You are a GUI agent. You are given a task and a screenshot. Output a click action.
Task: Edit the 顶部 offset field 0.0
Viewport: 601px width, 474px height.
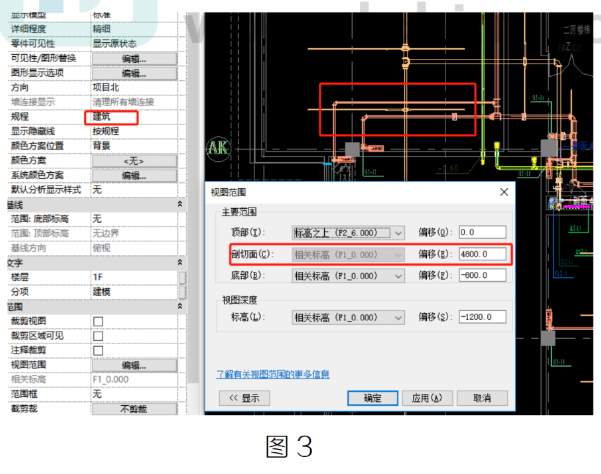pos(483,232)
